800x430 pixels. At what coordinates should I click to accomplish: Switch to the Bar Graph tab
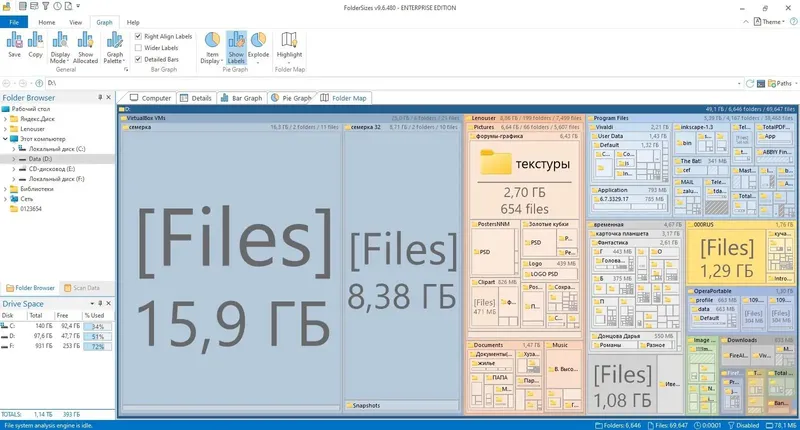(241, 98)
